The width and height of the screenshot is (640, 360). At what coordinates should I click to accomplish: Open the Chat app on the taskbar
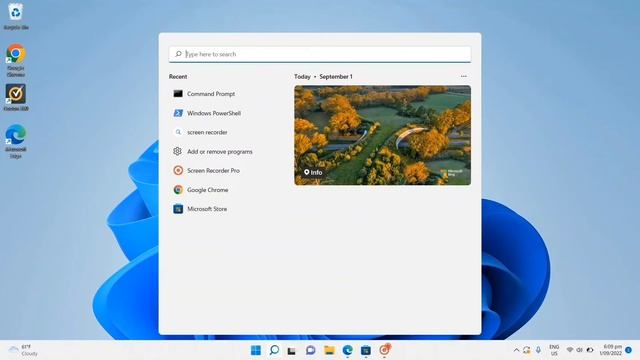coord(311,350)
